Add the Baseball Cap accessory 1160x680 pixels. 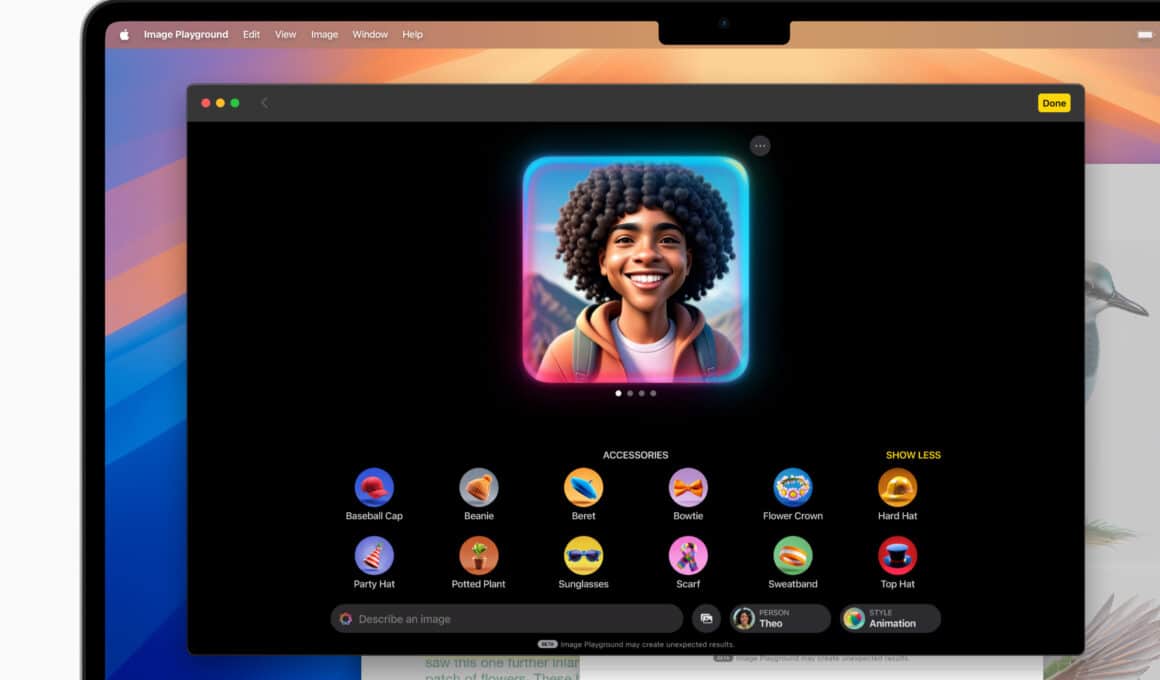[x=374, y=488]
